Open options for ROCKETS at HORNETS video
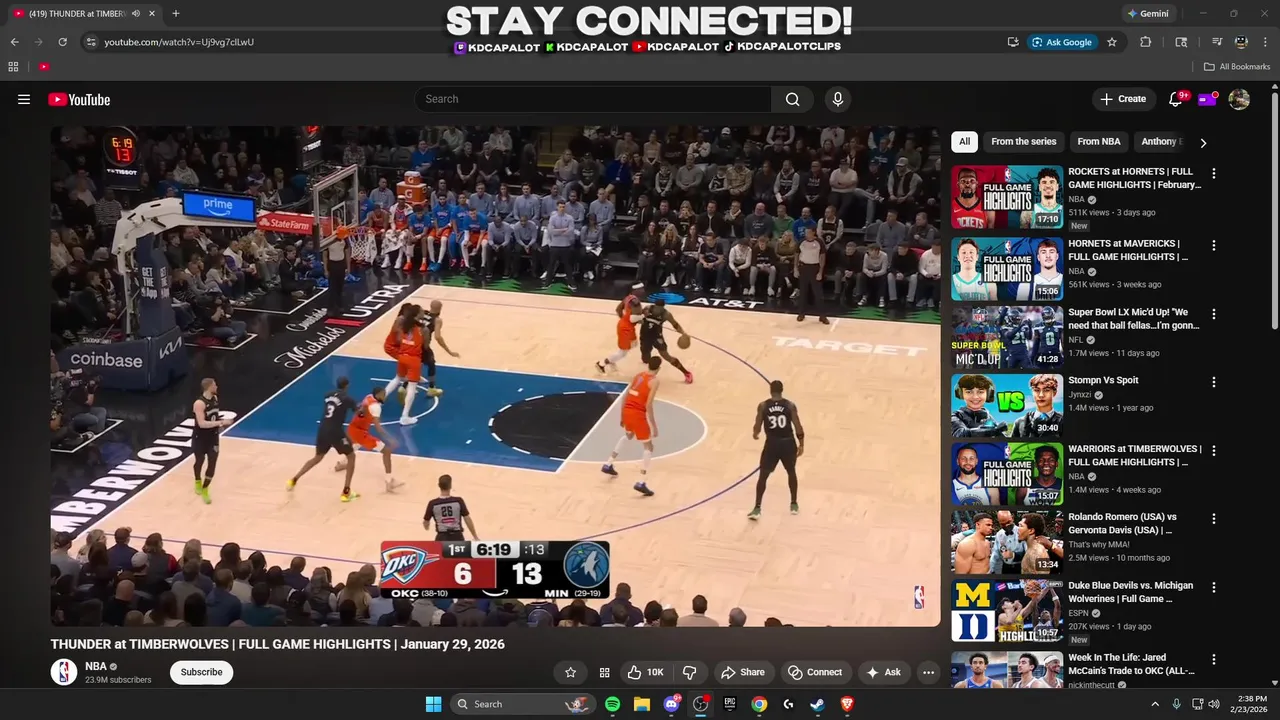The image size is (1280, 720). (x=1214, y=173)
